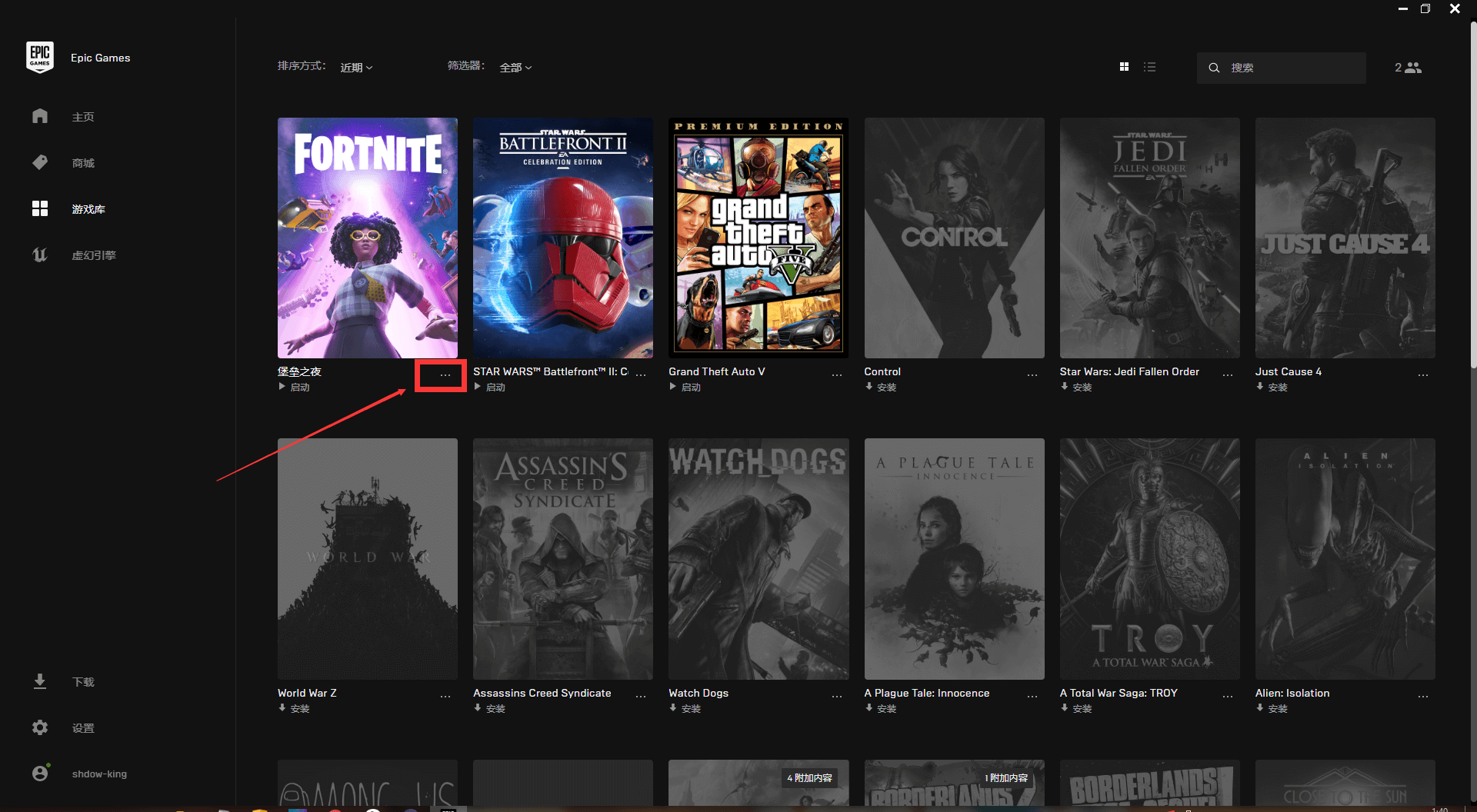
Task: Click the home house icon
Action: point(40,116)
